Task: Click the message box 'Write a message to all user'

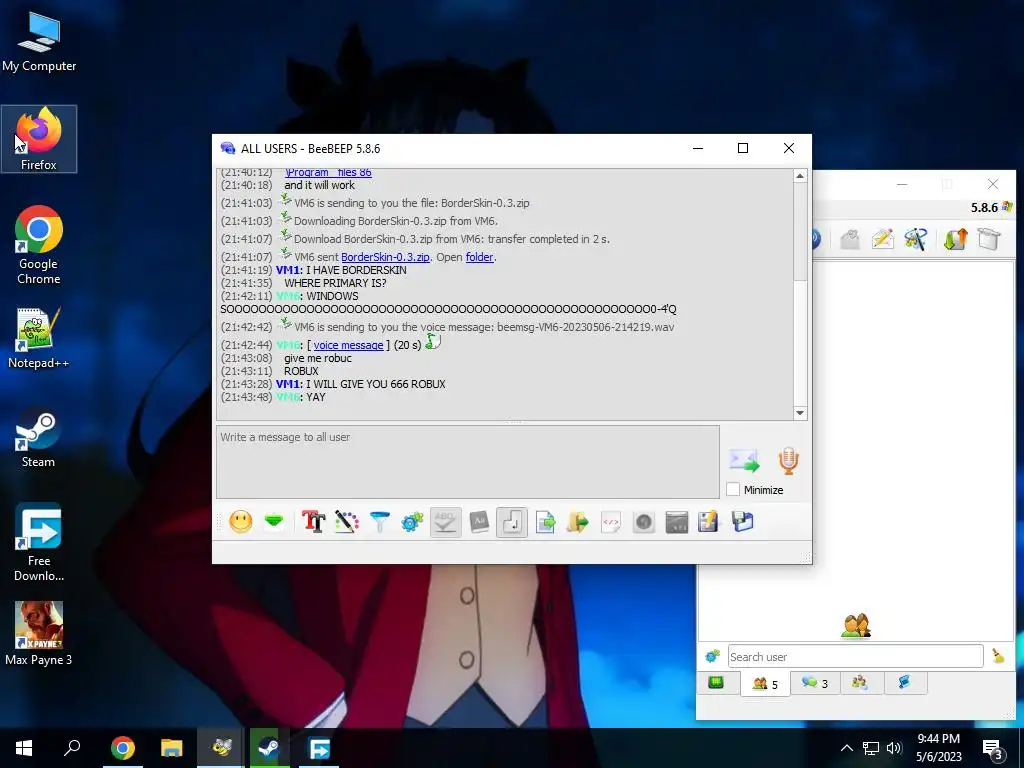Action: pos(468,462)
